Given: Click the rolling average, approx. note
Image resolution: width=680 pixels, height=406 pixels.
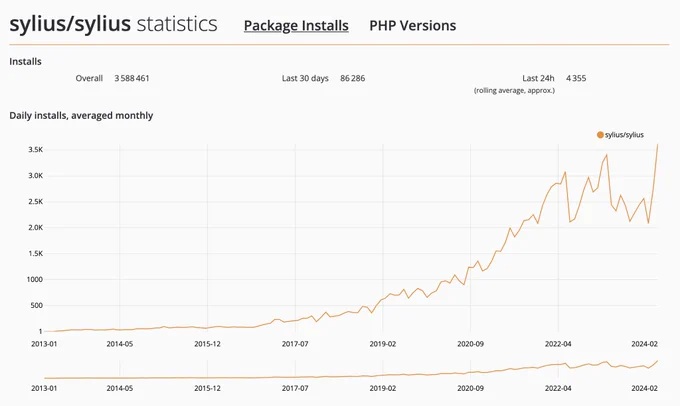Looking at the screenshot, I should pos(514,91).
